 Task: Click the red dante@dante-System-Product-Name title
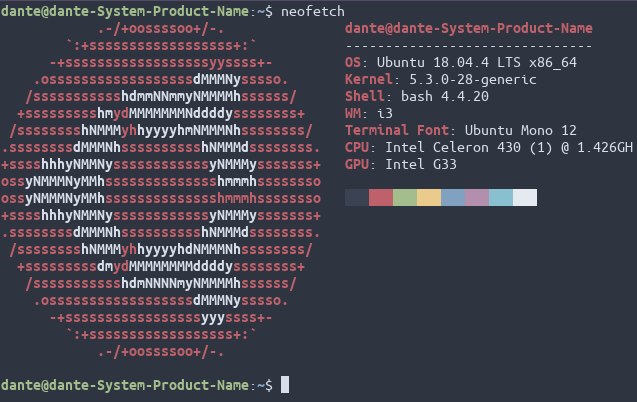pos(468,28)
